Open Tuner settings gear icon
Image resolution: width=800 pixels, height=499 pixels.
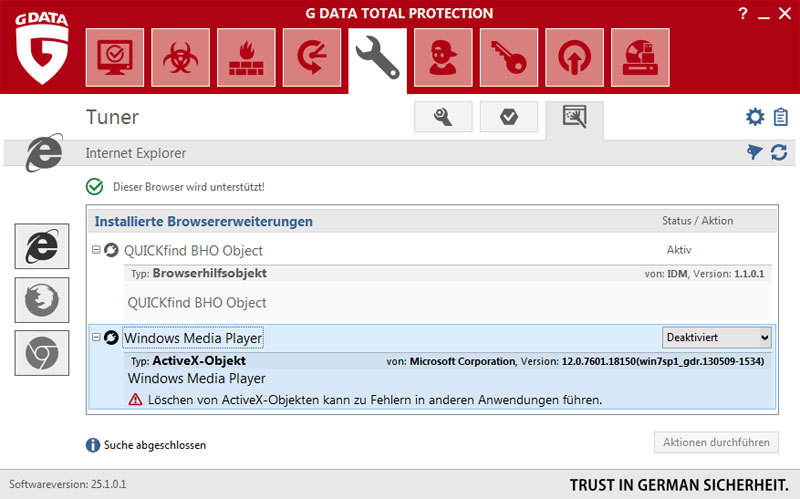point(755,117)
